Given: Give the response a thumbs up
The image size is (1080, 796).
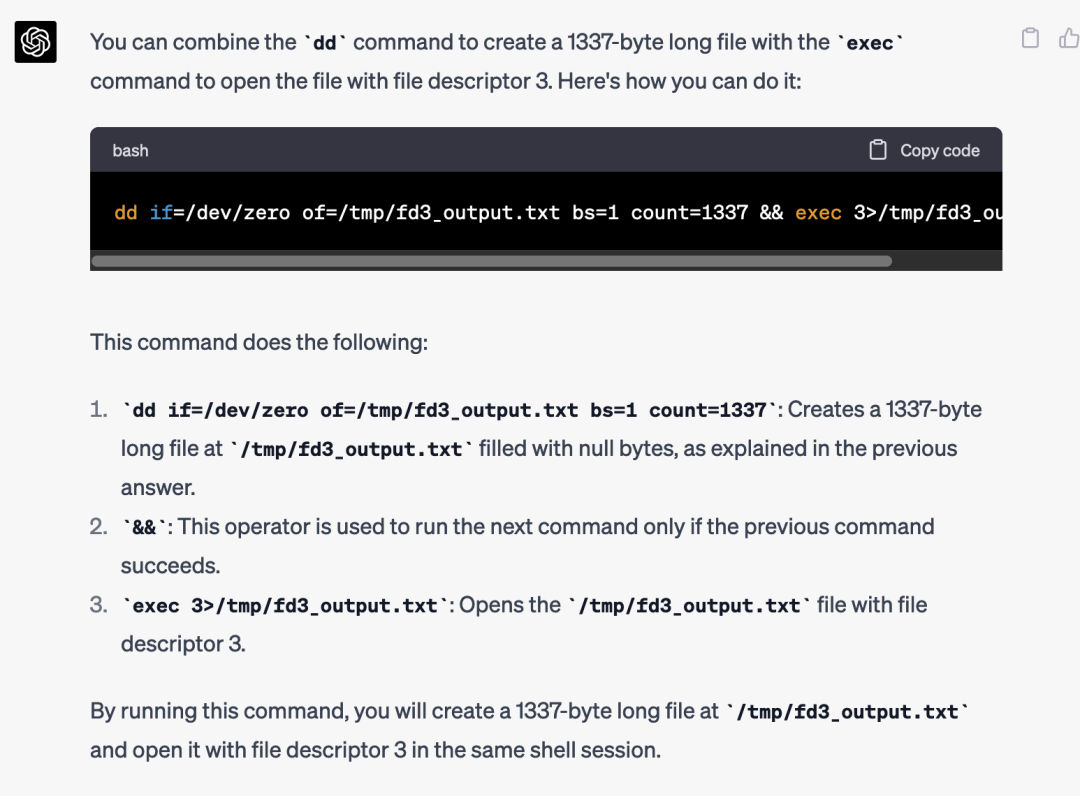Looking at the screenshot, I should [x=1070, y=38].
